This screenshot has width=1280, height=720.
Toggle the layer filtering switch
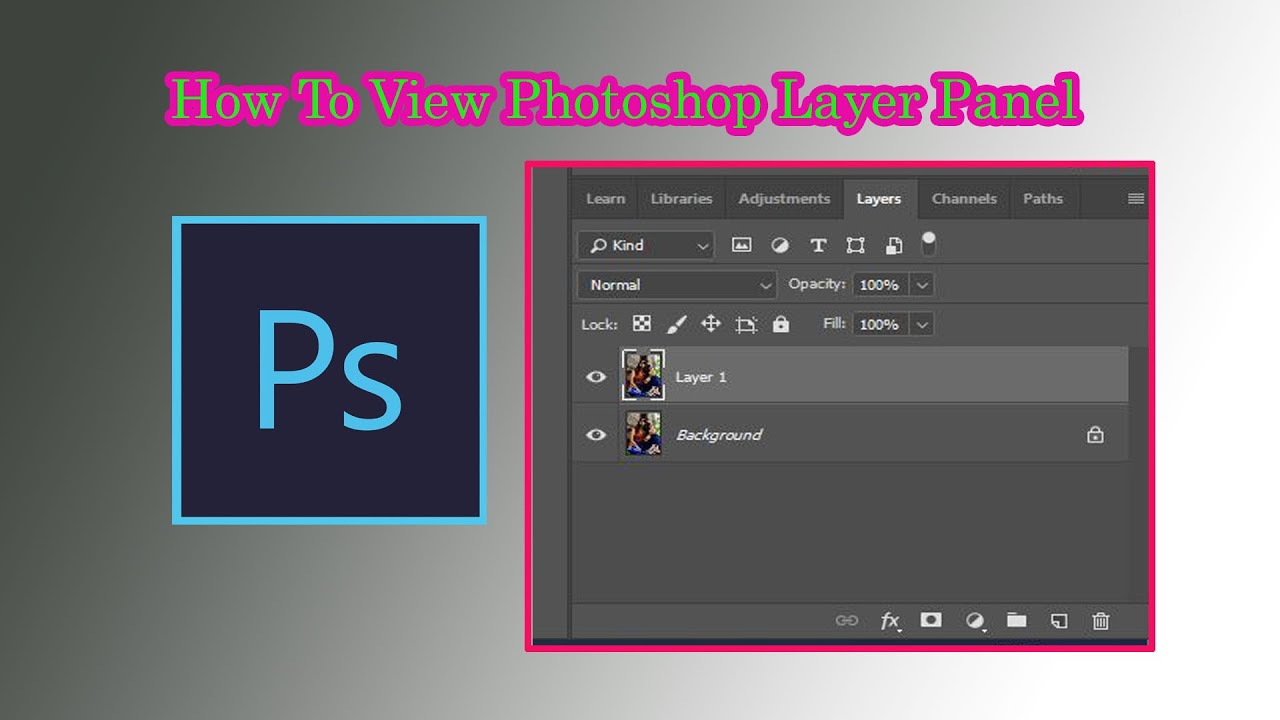(929, 243)
